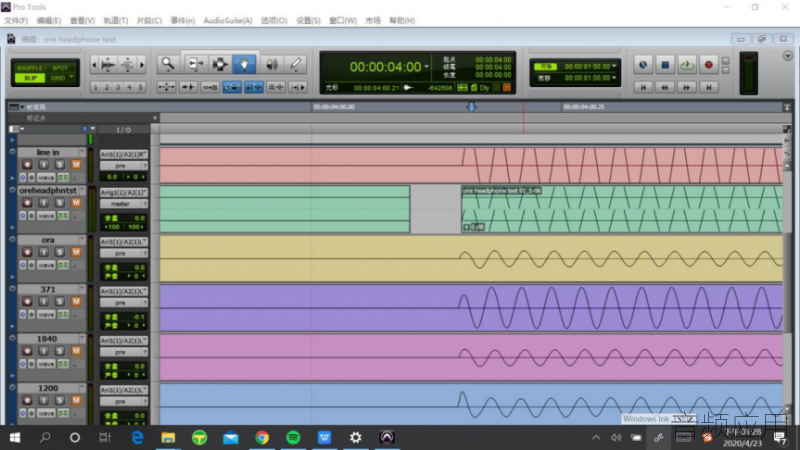
Task: Open 371 track output pre selector
Action: pyautogui.click(x=123, y=303)
